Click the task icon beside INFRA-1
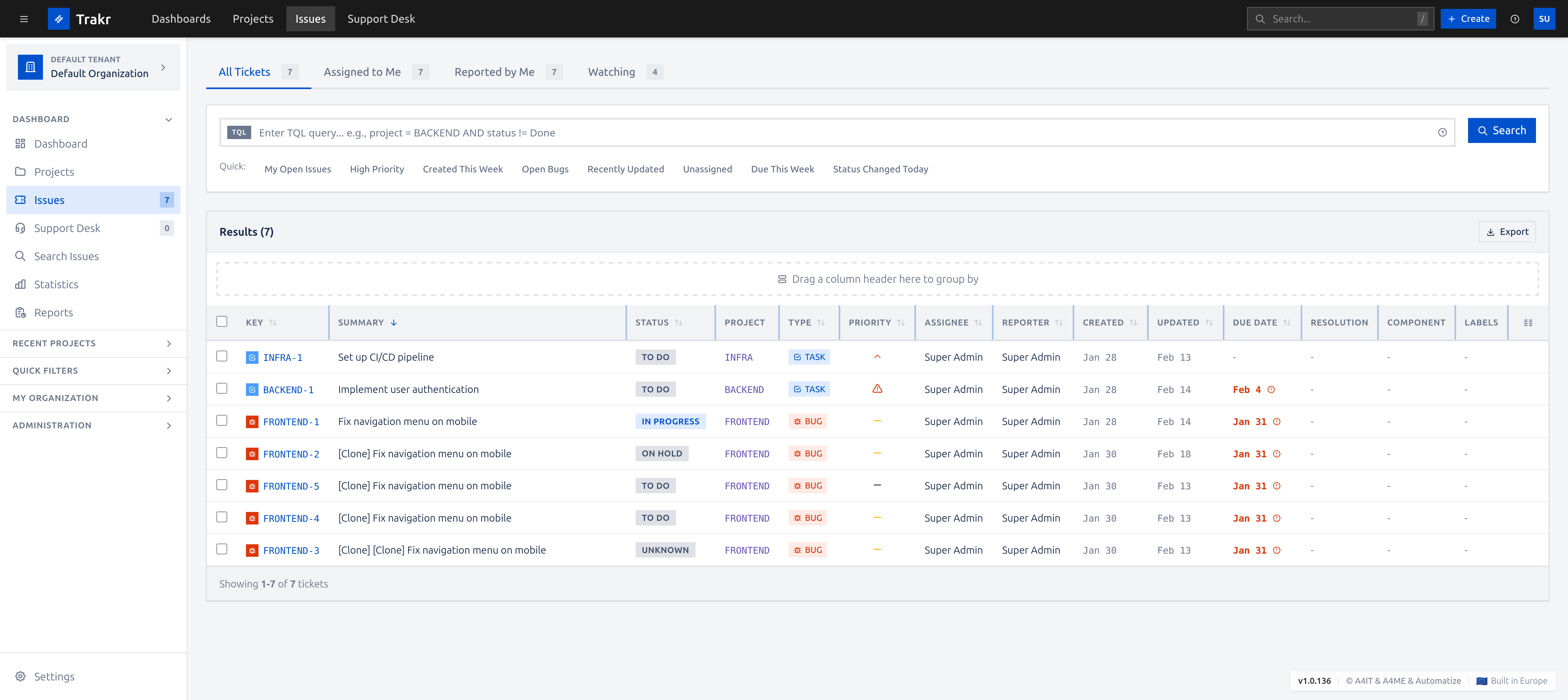1568x700 pixels. click(252, 358)
